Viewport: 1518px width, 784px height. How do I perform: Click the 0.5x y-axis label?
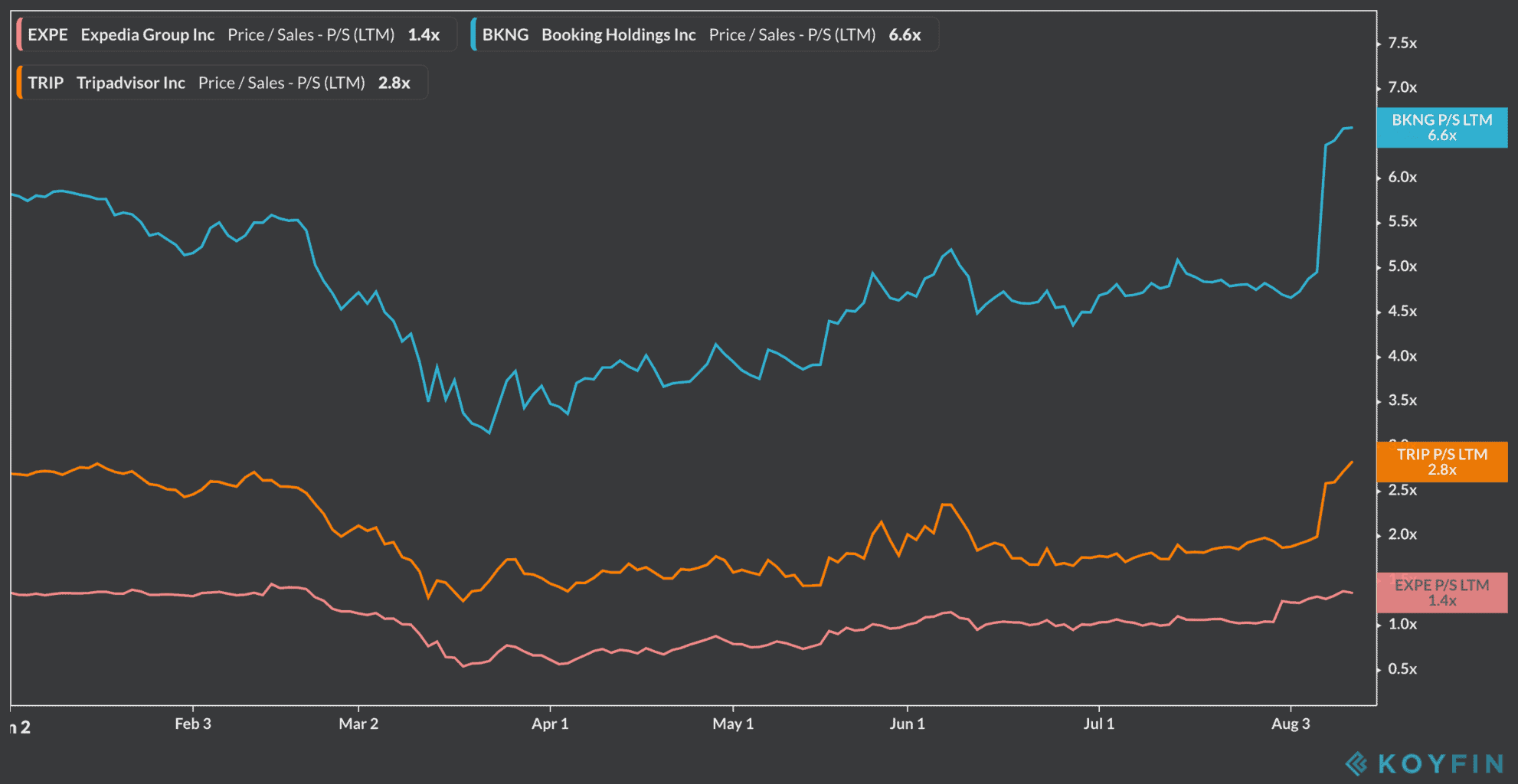click(1402, 669)
